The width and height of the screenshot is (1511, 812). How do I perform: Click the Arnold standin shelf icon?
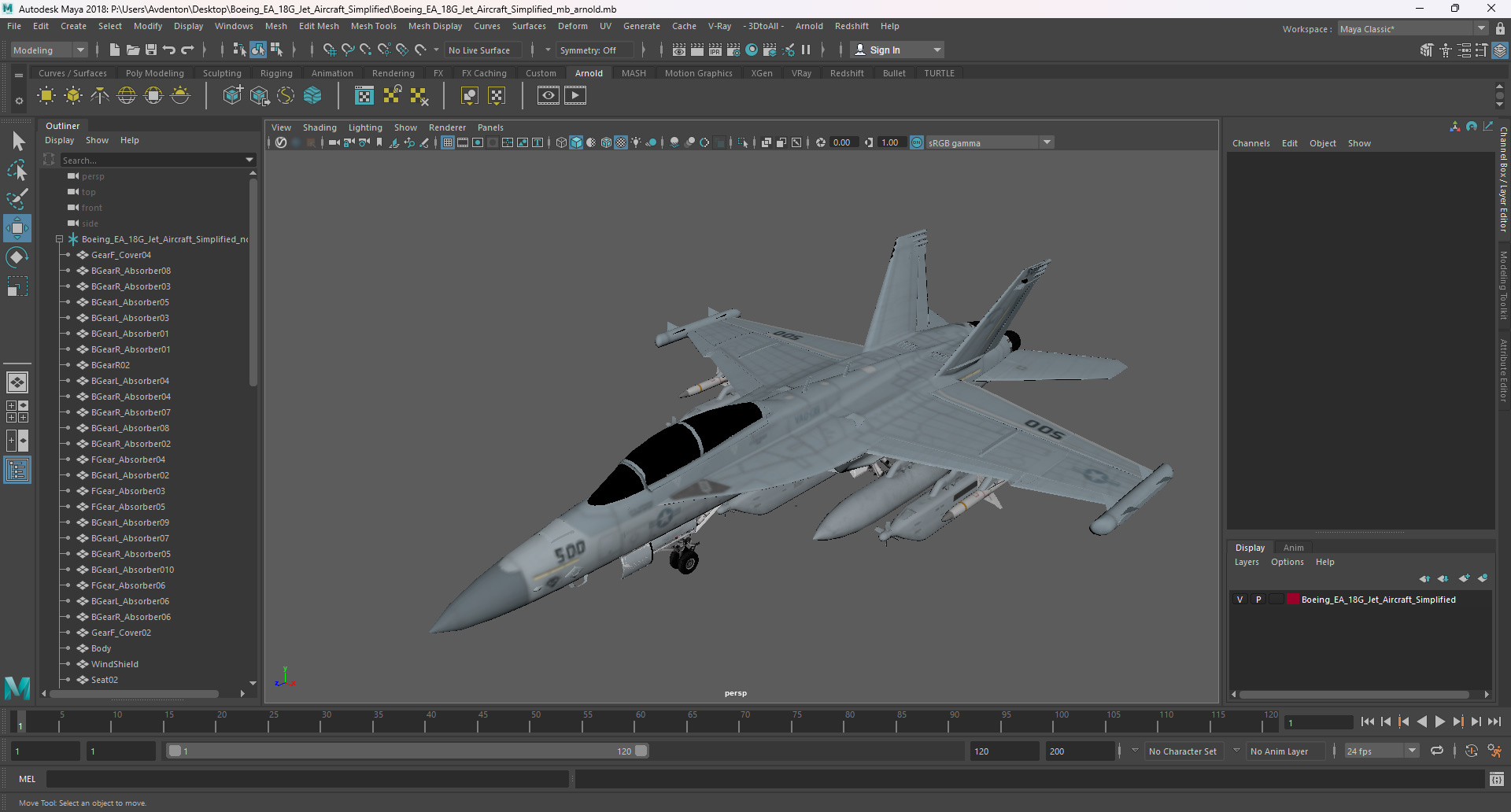tap(233, 96)
